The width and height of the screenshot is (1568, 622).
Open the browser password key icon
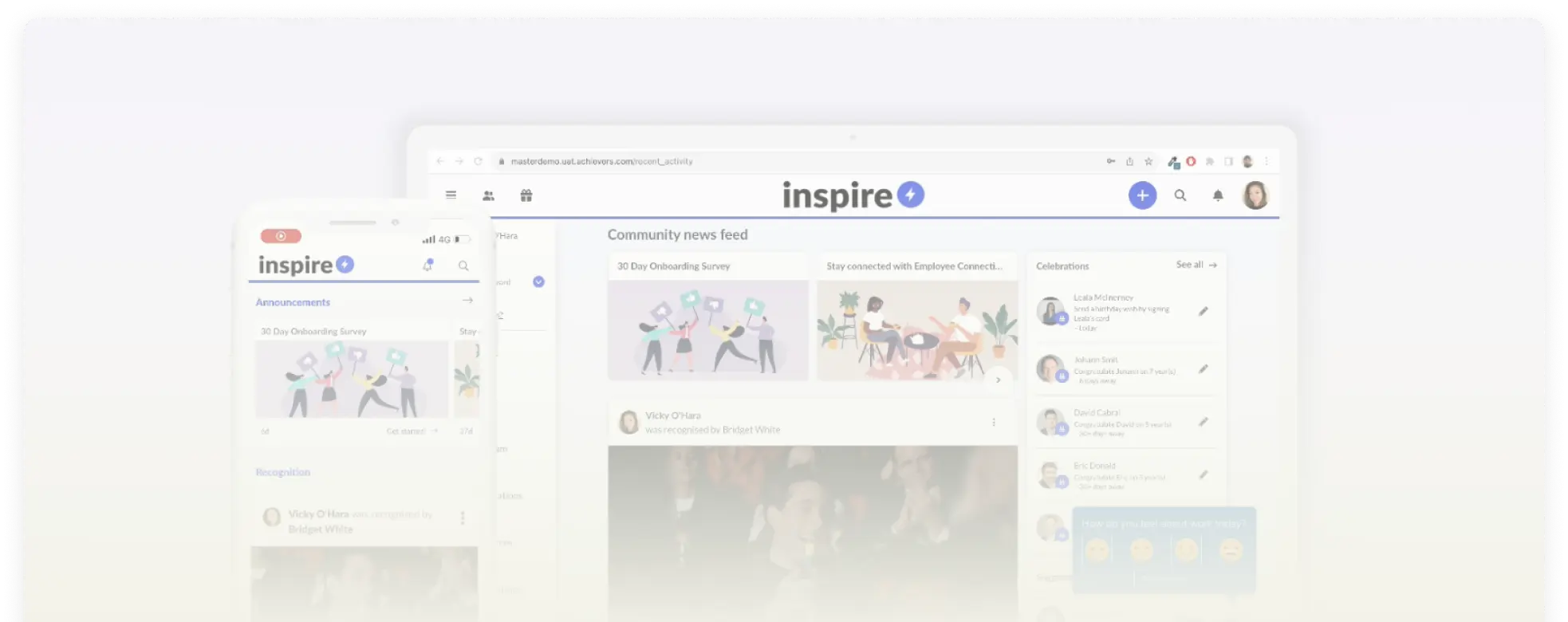tap(1110, 161)
